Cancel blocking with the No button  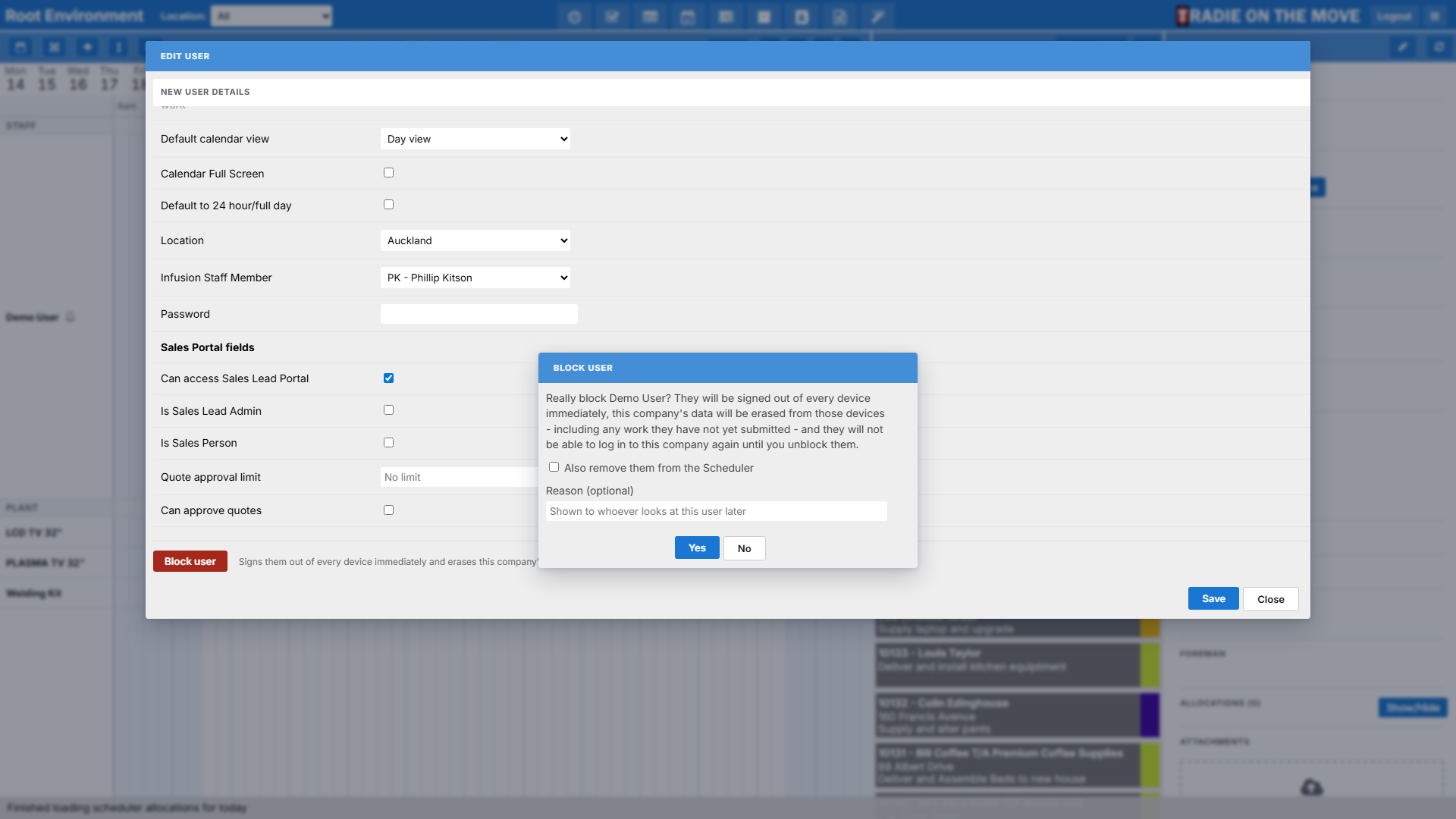click(x=745, y=548)
